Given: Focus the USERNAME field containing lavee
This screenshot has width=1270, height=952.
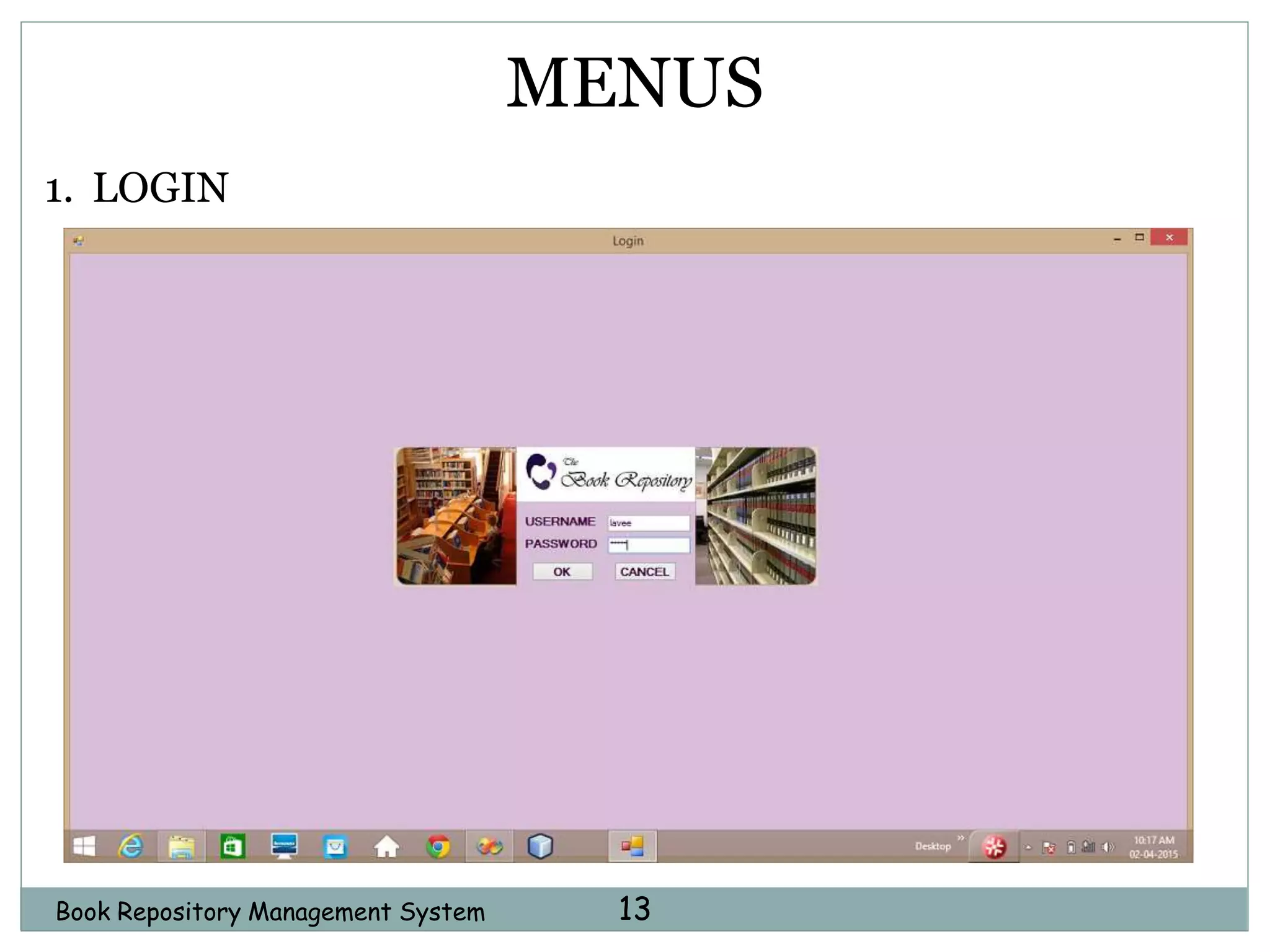Looking at the screenshot, I should coord(649,522).
